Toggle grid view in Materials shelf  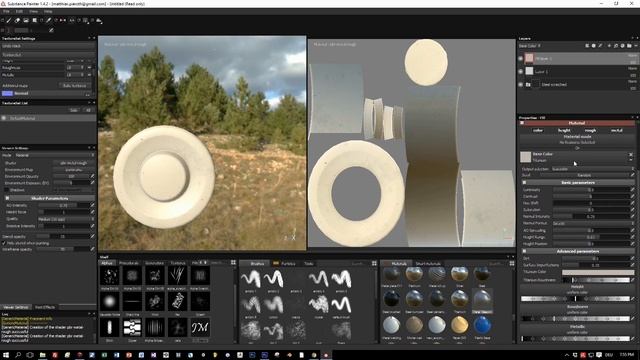point(512,263)
